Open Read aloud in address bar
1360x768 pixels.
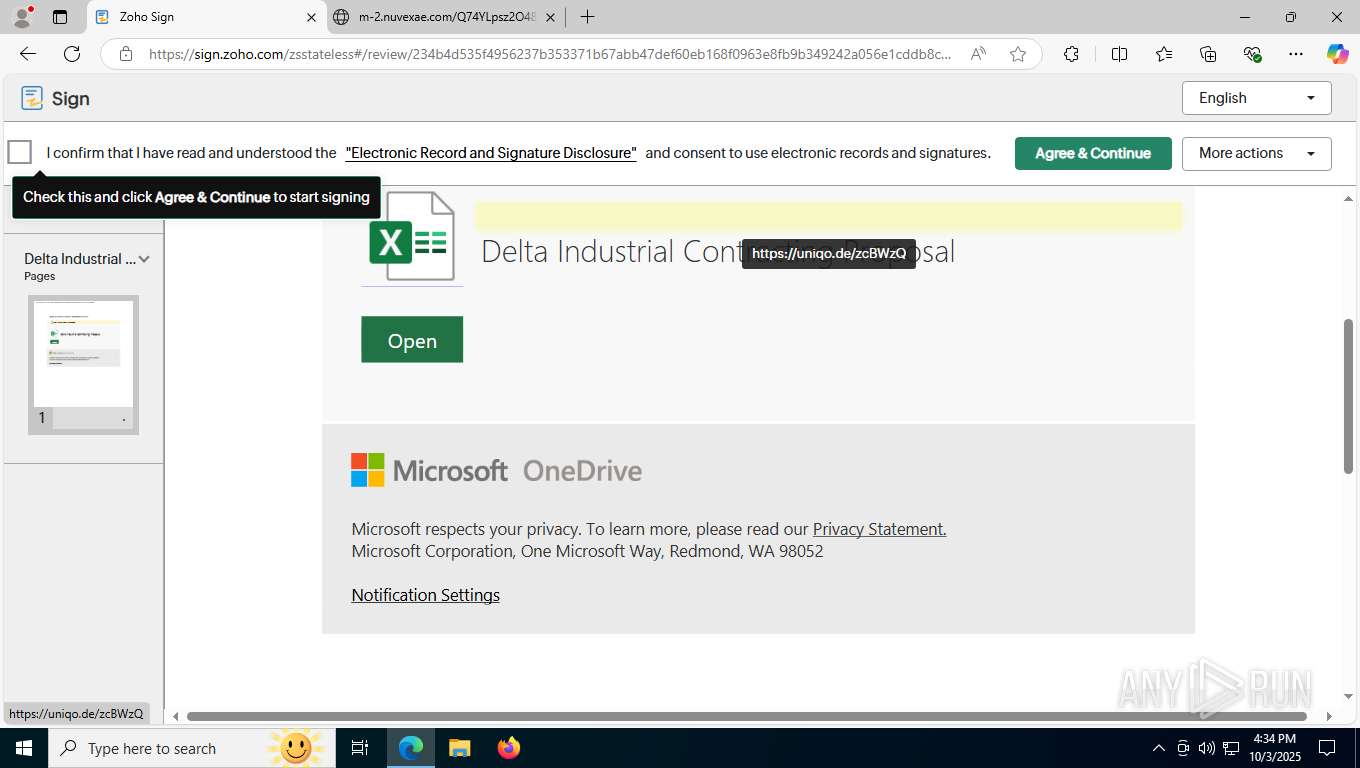click(x=978, y=54)
